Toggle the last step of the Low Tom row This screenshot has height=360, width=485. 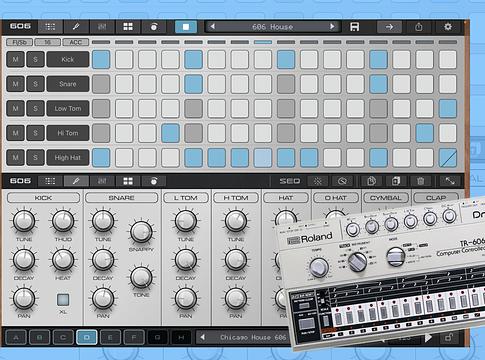tap(448, 108)
